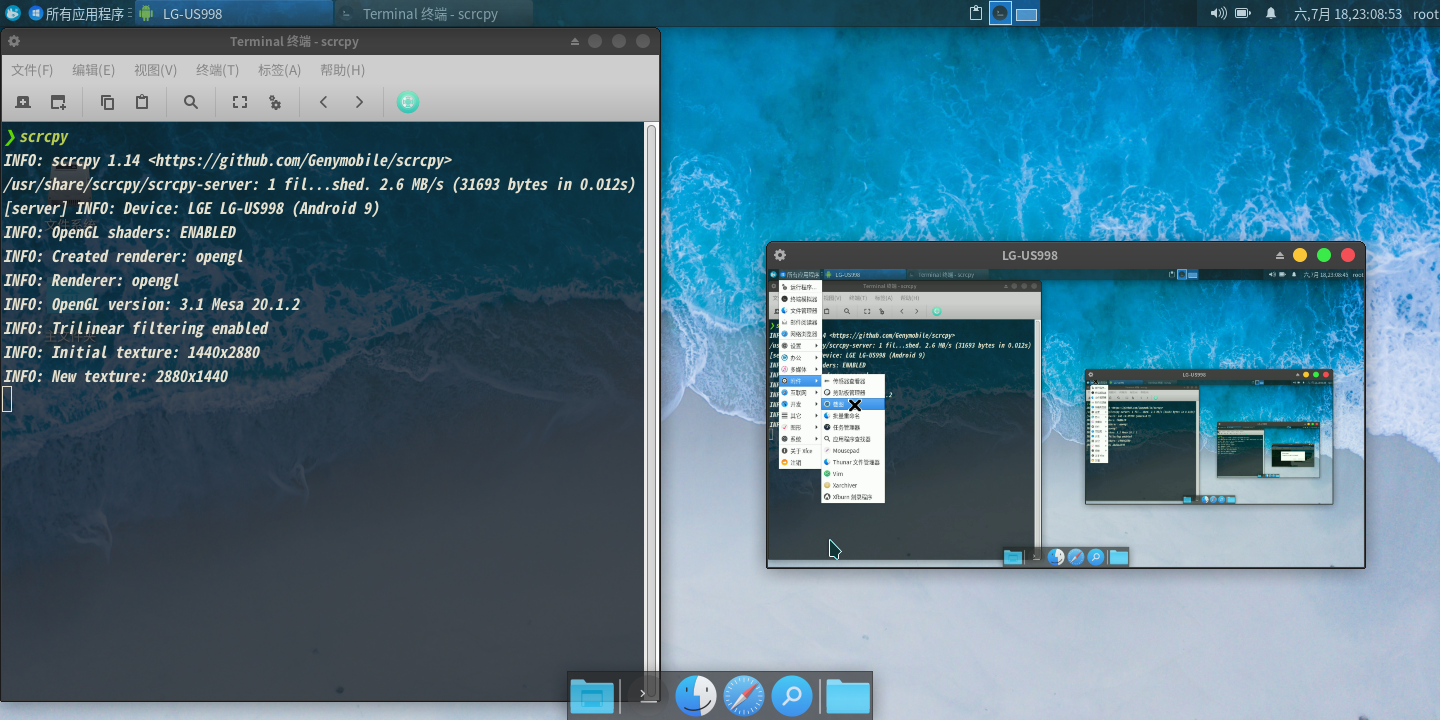This screenshot has width=1440, height=720.
Task: Open the 终端(T) menu
Action: 217,70
